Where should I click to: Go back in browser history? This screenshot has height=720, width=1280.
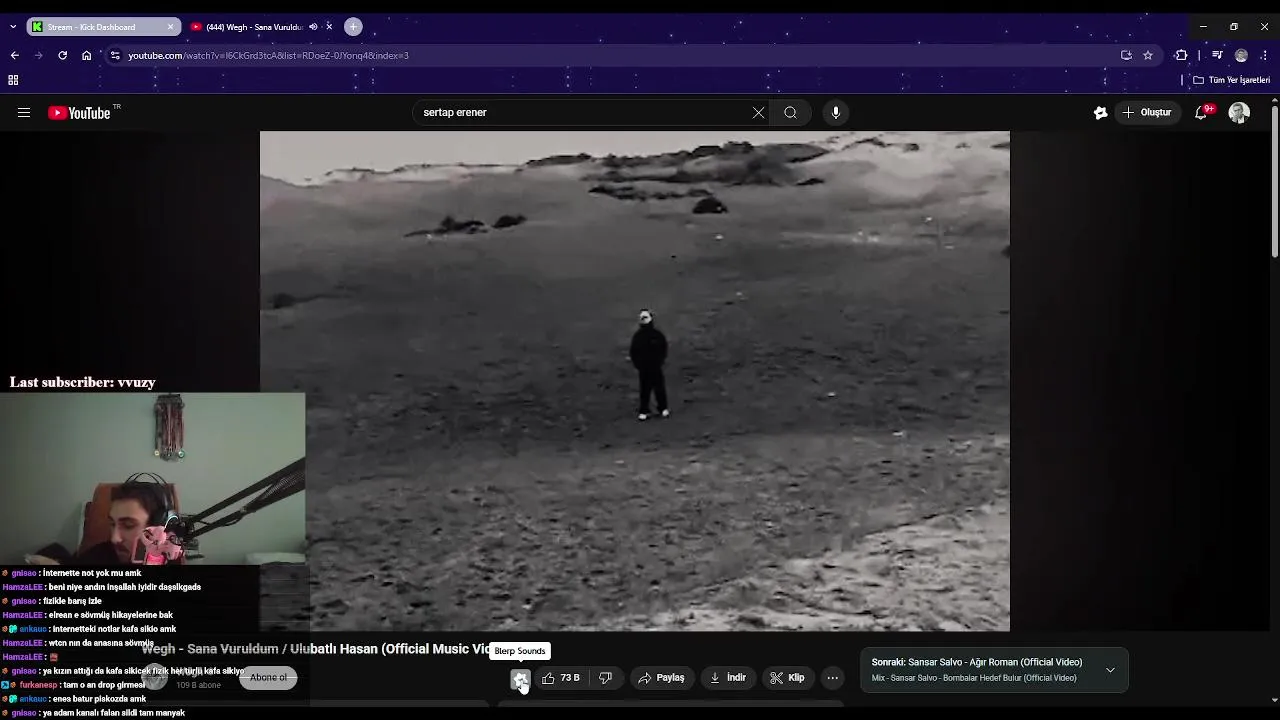[x=14, y=55]
